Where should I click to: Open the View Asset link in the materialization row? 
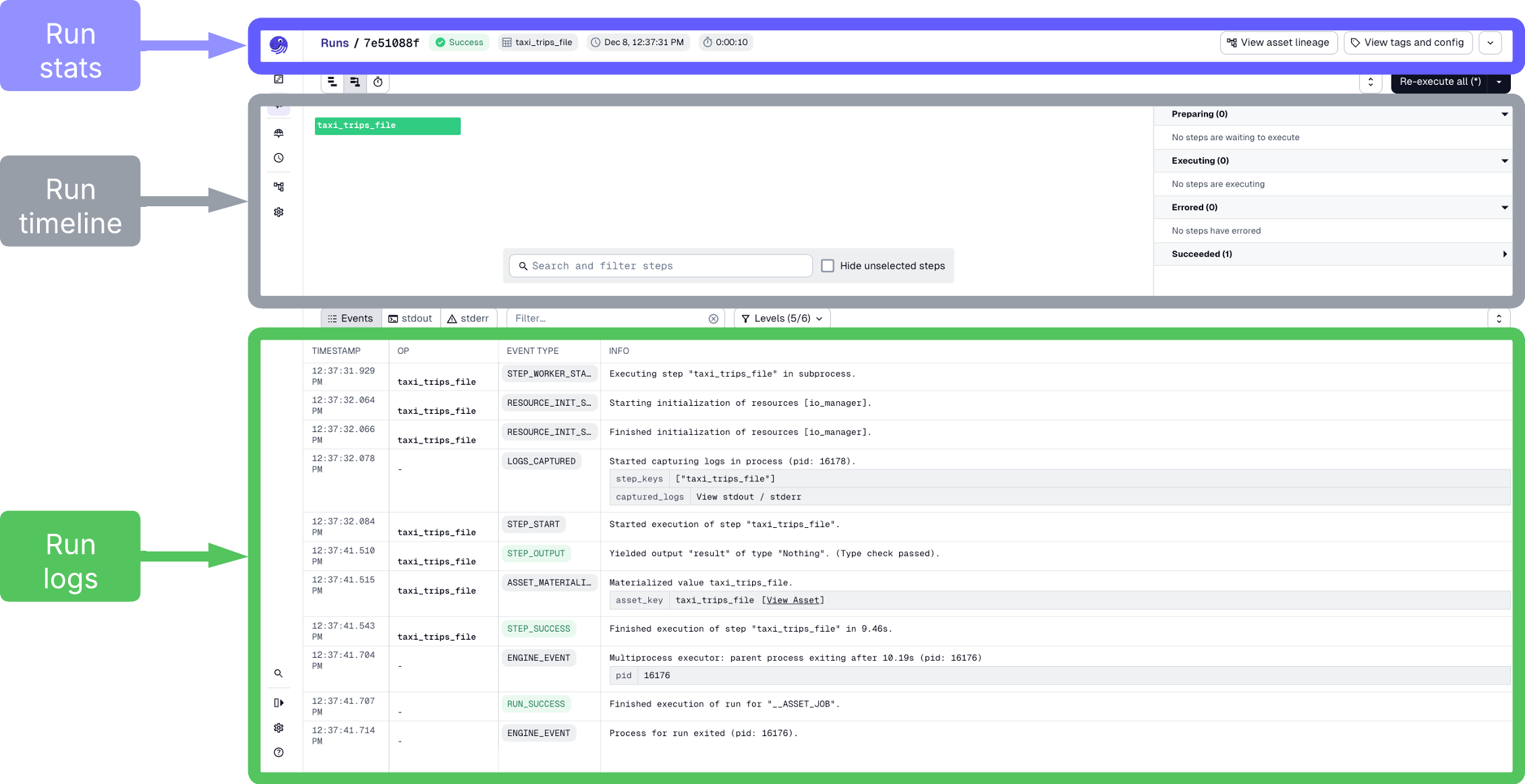click(x=793, y=600)
